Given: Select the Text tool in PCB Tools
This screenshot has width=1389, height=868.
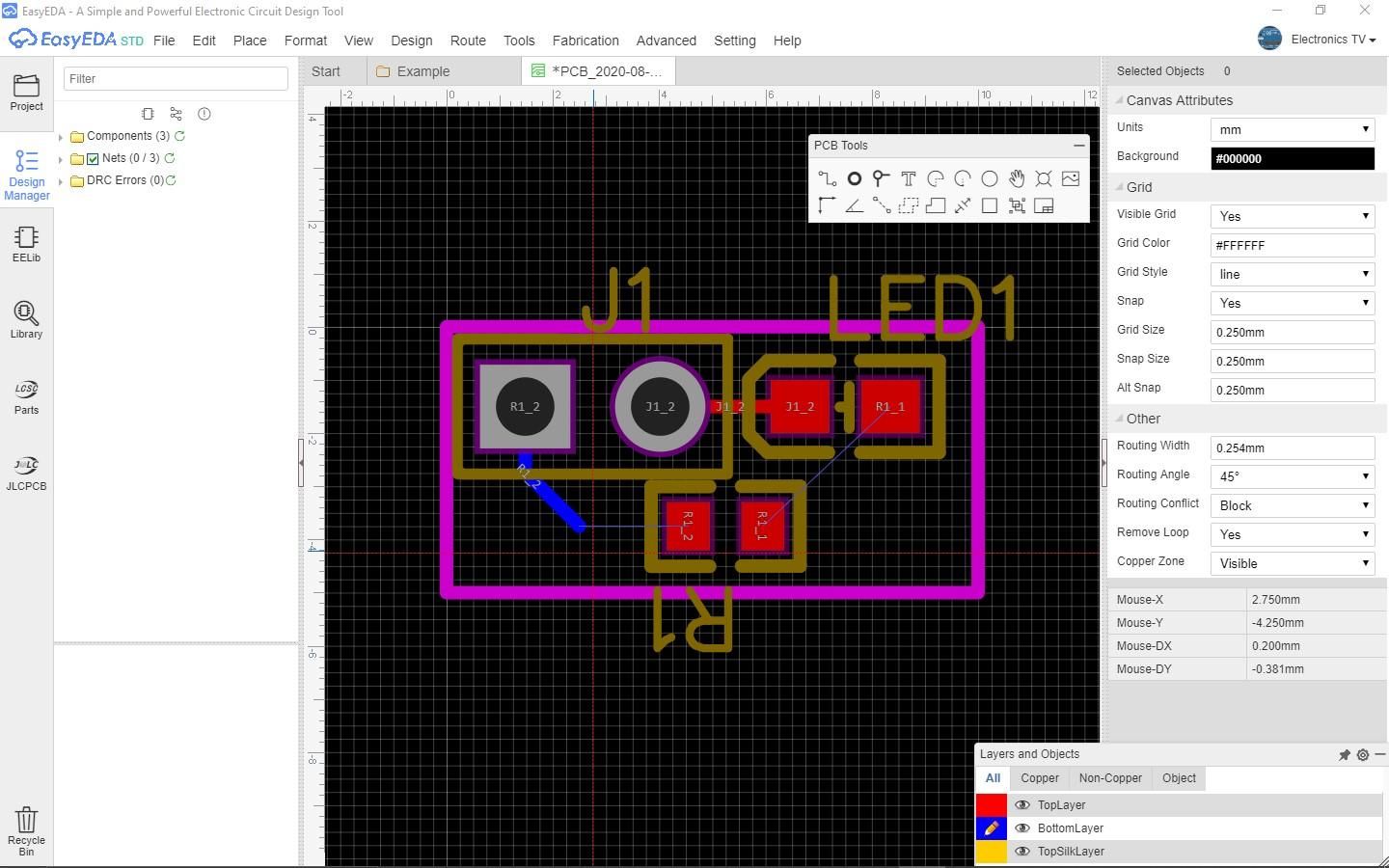Looking at the screenshot, I should point(908,178).
